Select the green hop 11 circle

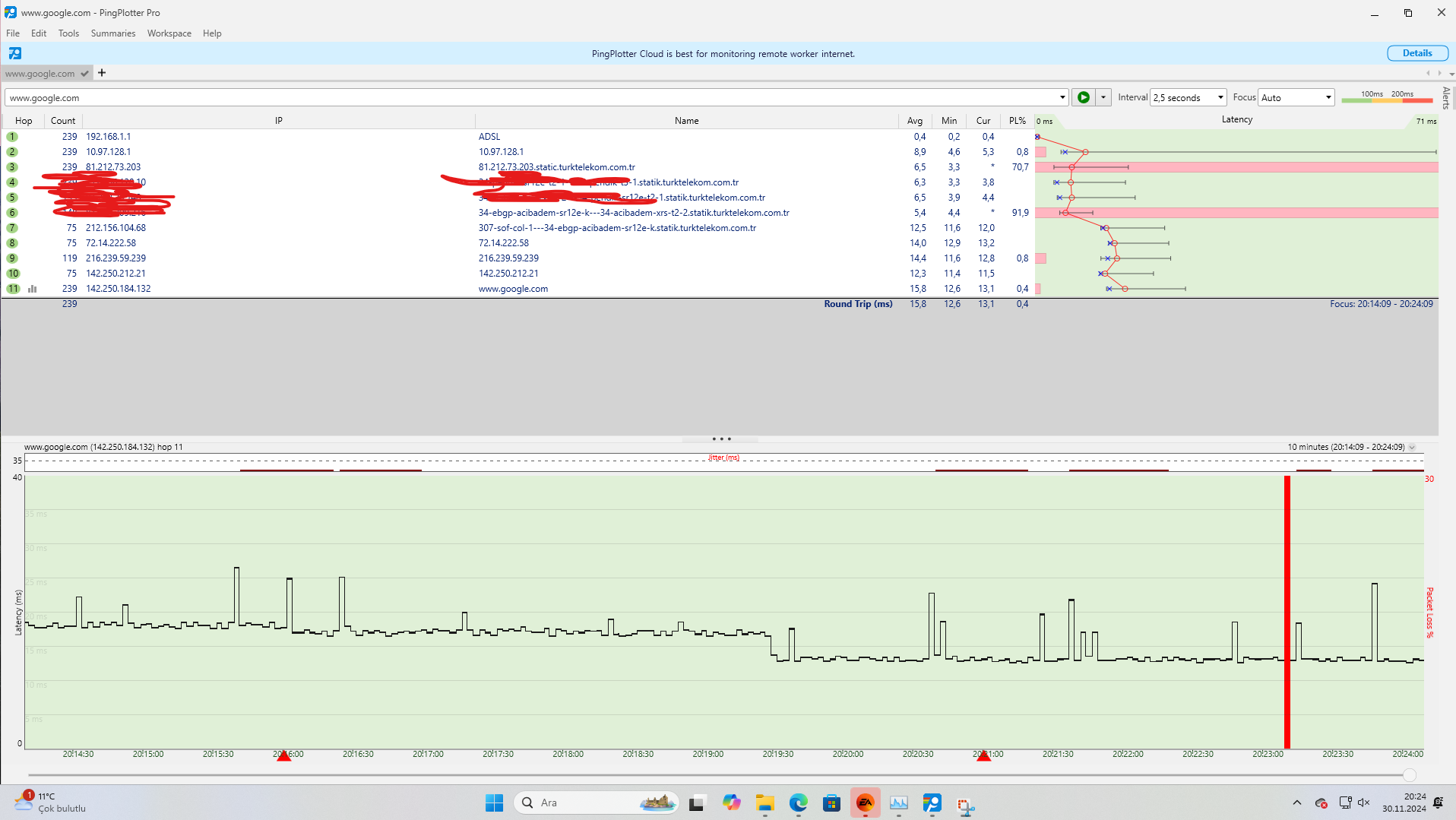coord(13,289)
